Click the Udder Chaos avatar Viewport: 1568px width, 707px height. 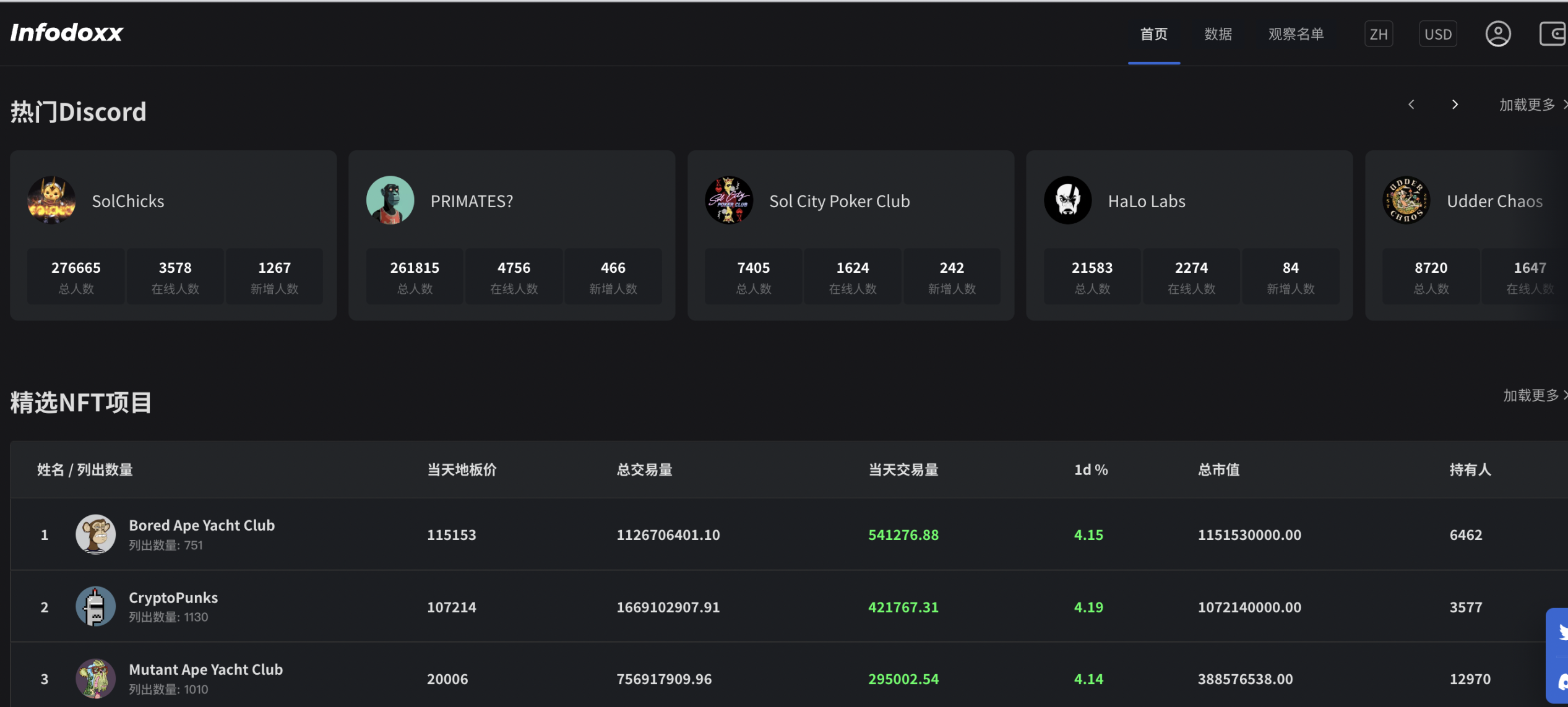[1406, 200]
